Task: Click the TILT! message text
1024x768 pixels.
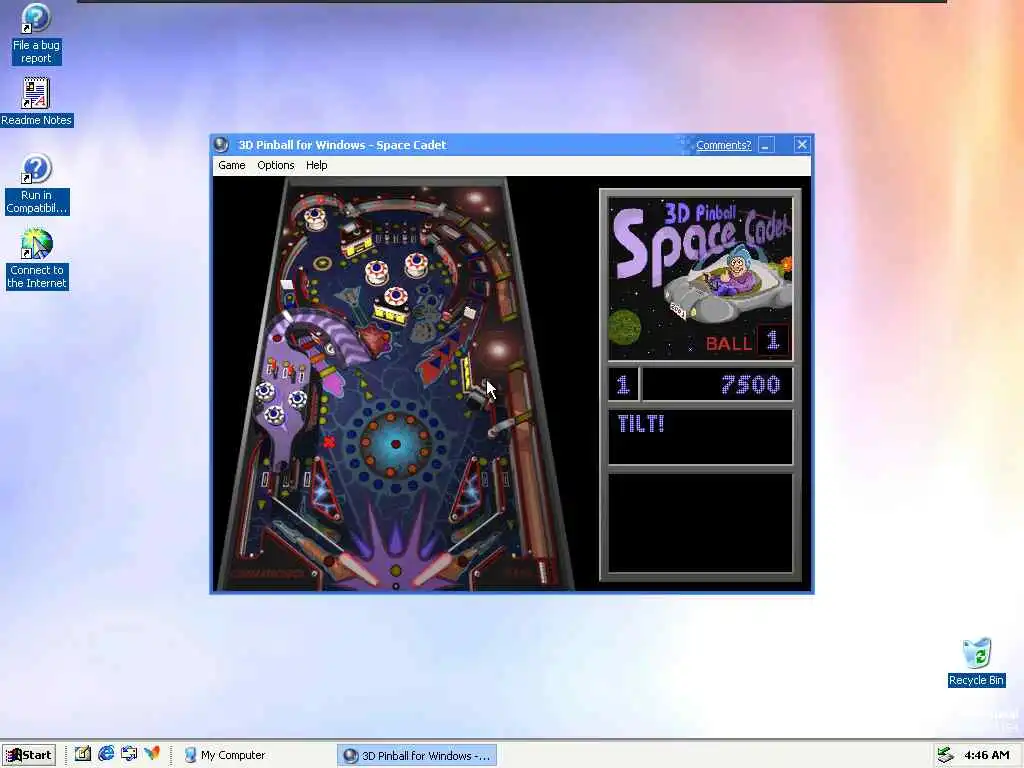Action: [x=641, y=424]
